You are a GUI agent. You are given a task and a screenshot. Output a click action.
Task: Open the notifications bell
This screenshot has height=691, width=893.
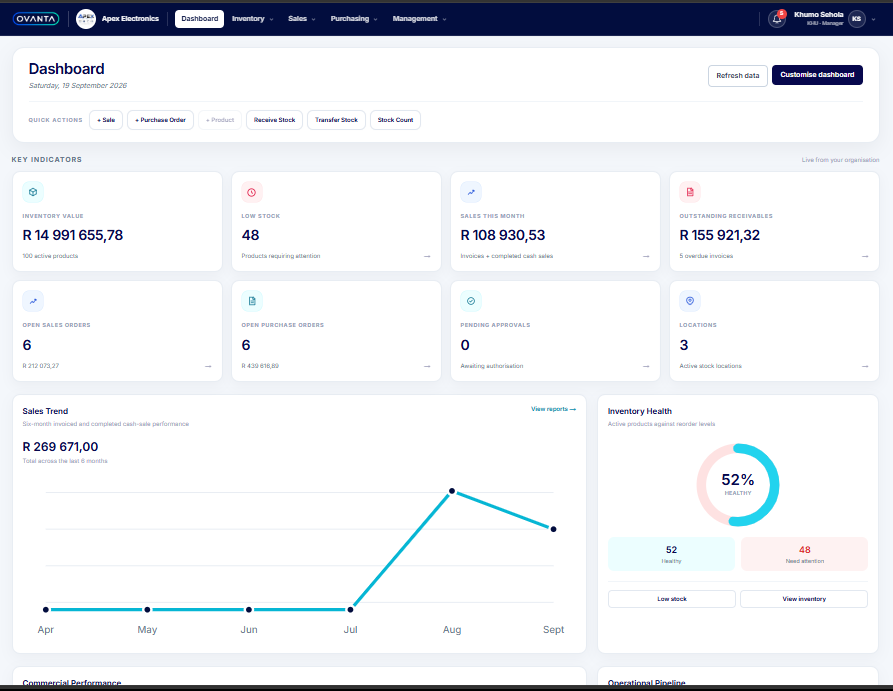[777, 19]
